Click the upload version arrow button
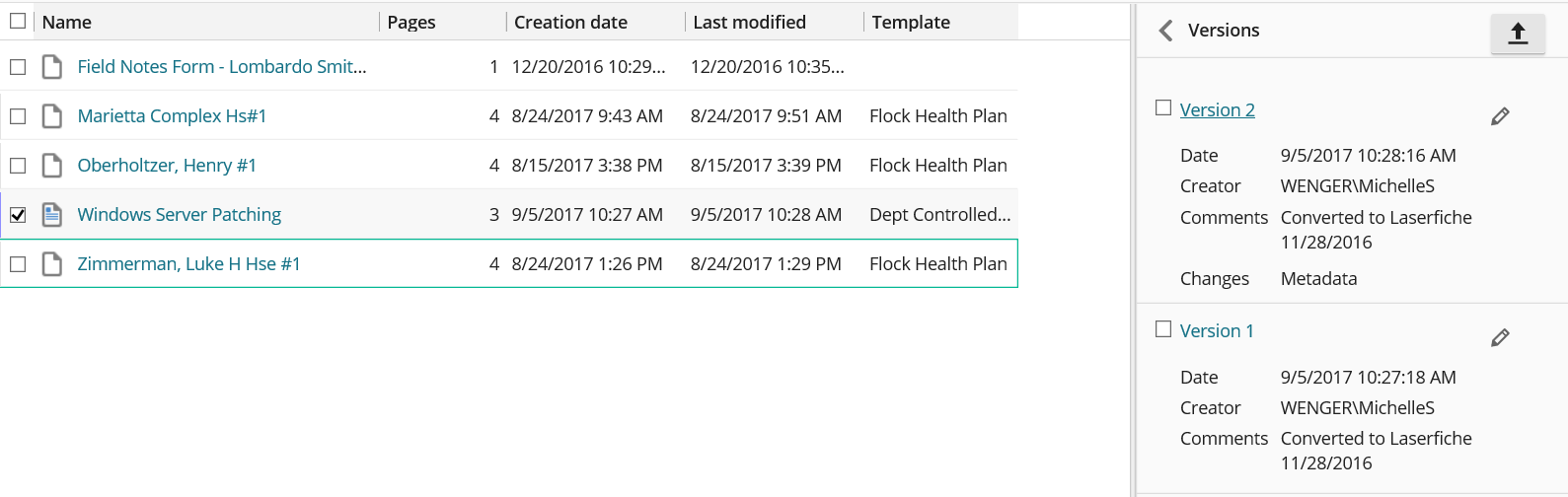Viewport: 1568px width, 497px height. pos(1518,34)
